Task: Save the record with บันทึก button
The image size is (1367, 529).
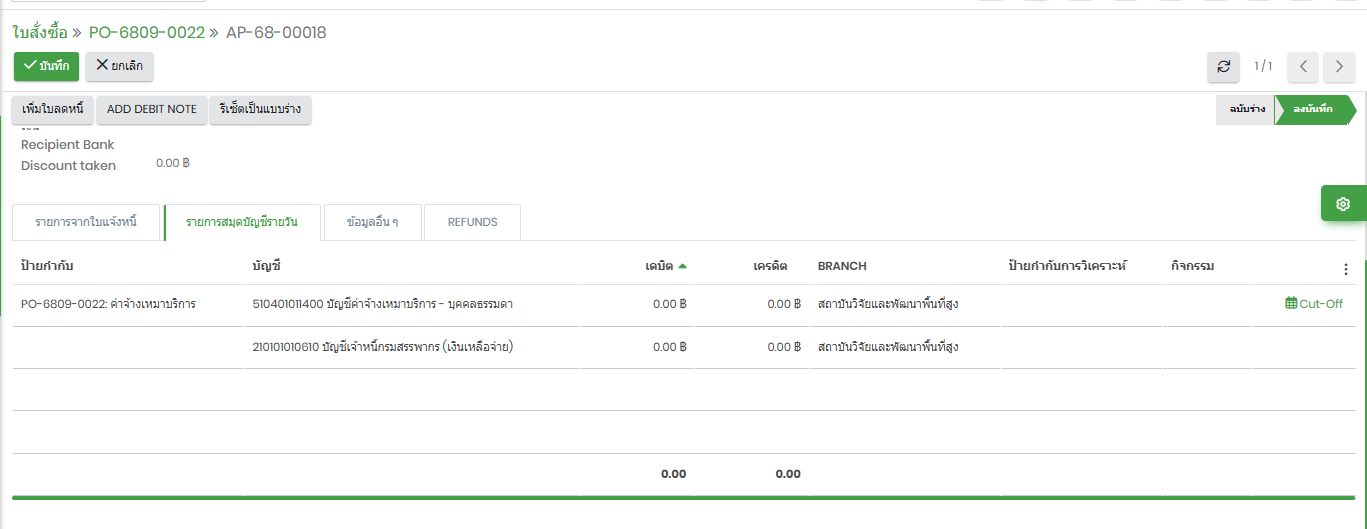Action: point(46,66)
